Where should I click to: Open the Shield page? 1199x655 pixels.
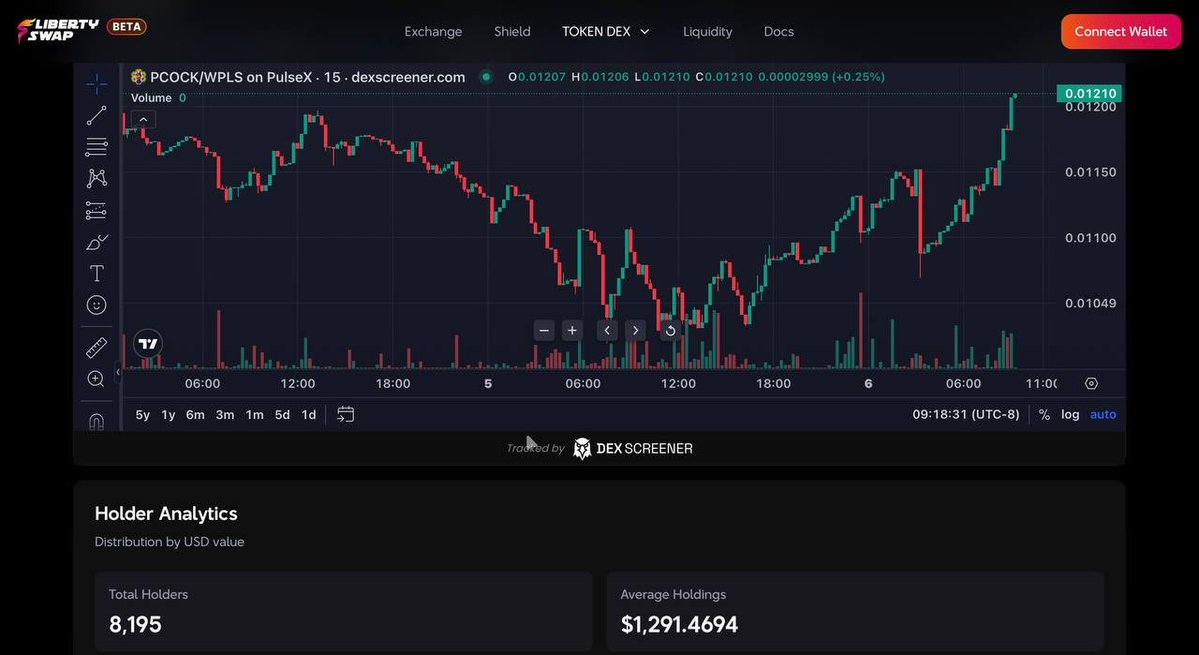512,31
